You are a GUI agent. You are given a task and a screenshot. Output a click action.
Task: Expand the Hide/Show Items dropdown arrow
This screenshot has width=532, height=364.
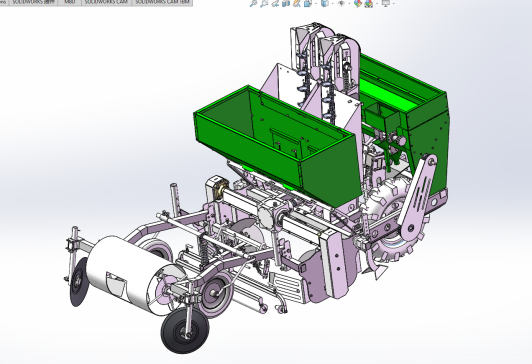coord(349,3)
